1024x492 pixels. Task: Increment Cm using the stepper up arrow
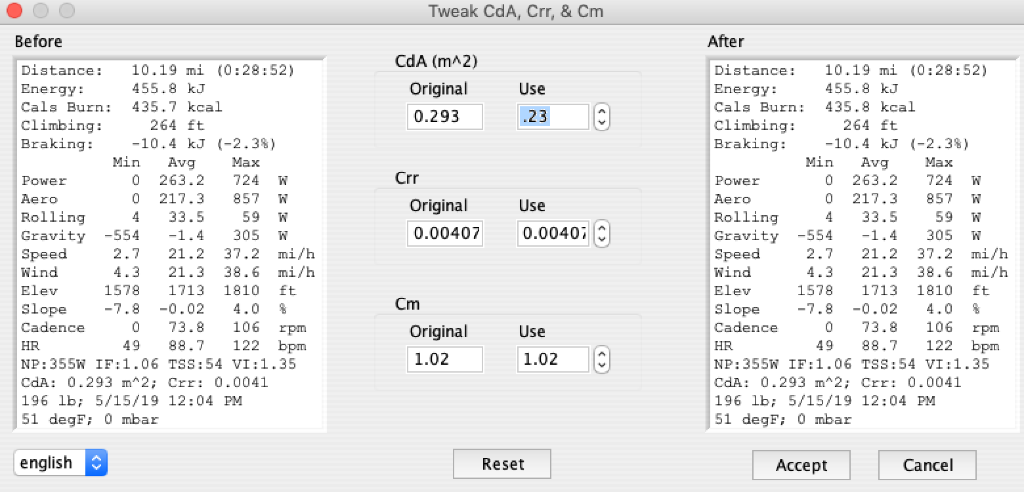tap(602, 354)
